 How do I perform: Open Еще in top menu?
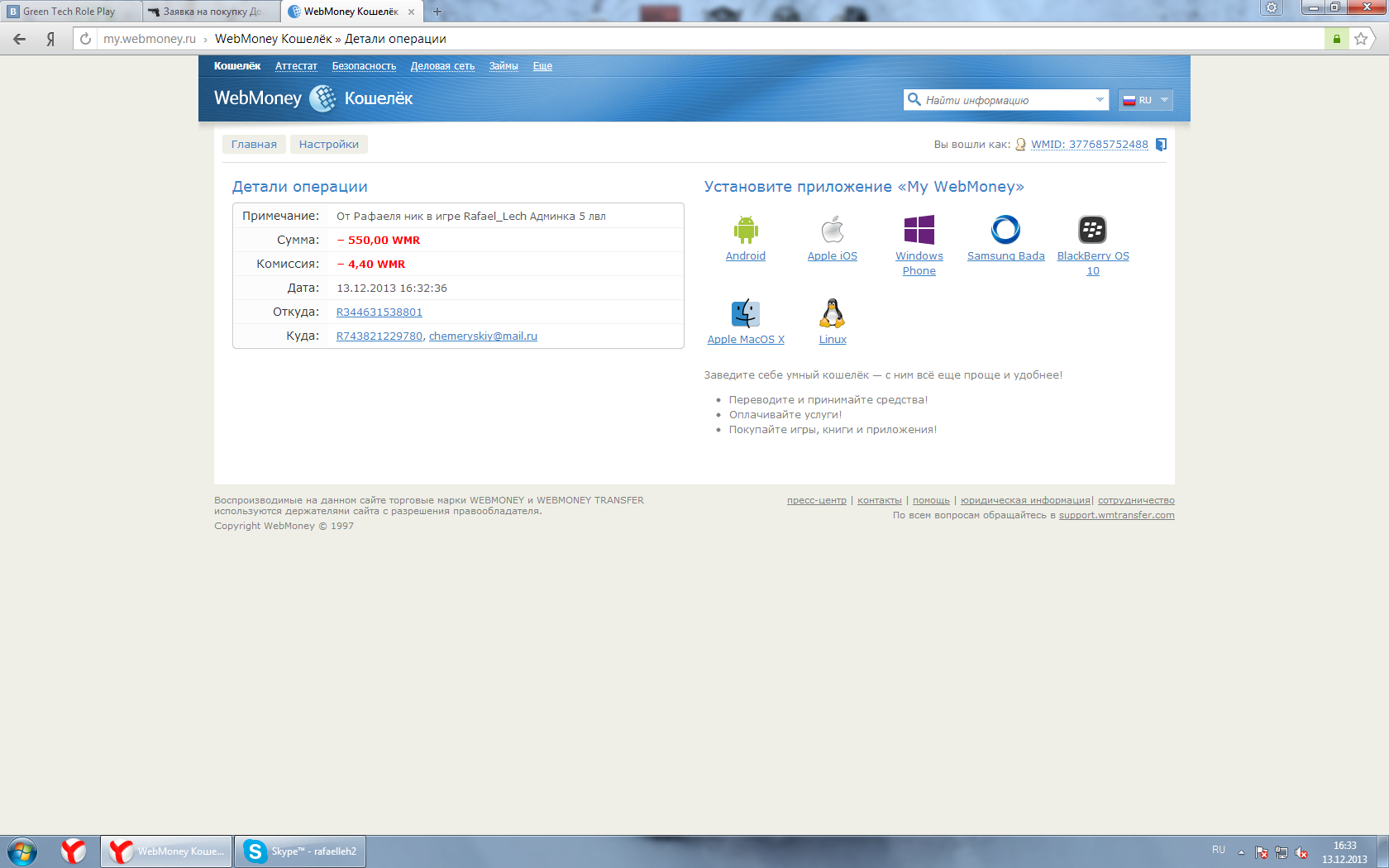542,66
